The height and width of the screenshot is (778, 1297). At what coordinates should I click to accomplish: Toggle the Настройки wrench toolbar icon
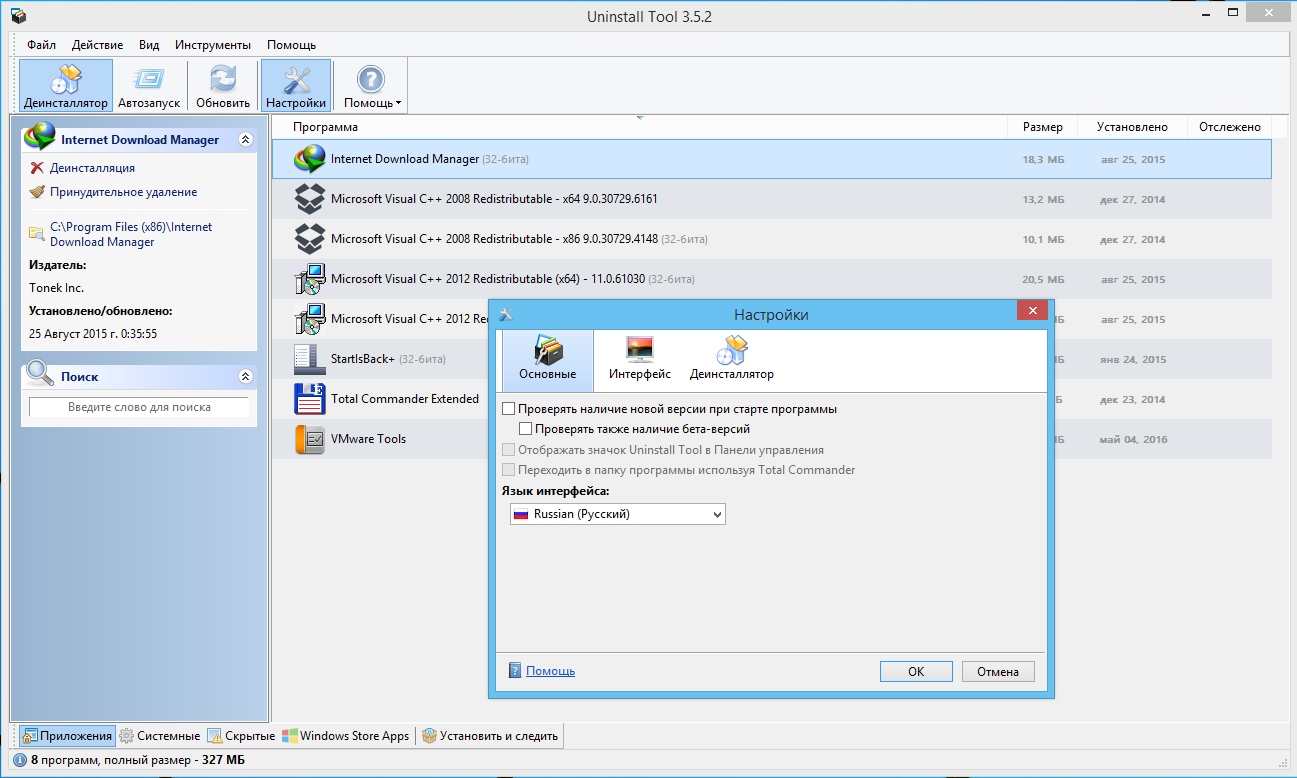(296, 86)
